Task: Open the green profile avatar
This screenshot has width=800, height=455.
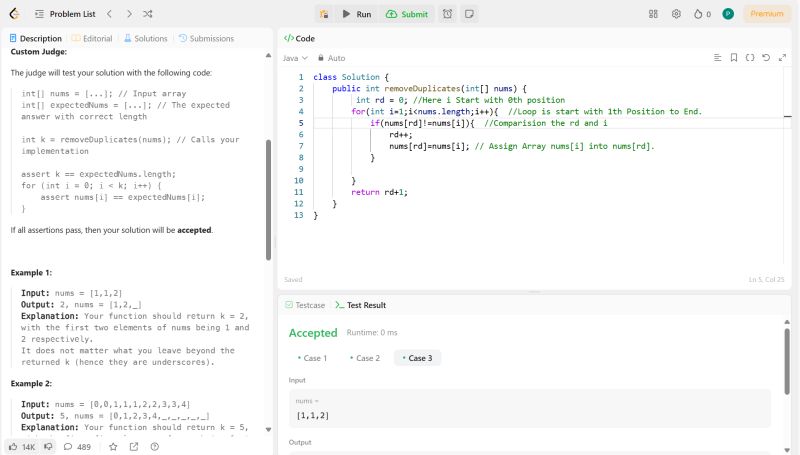Action: tap(728, 14)
